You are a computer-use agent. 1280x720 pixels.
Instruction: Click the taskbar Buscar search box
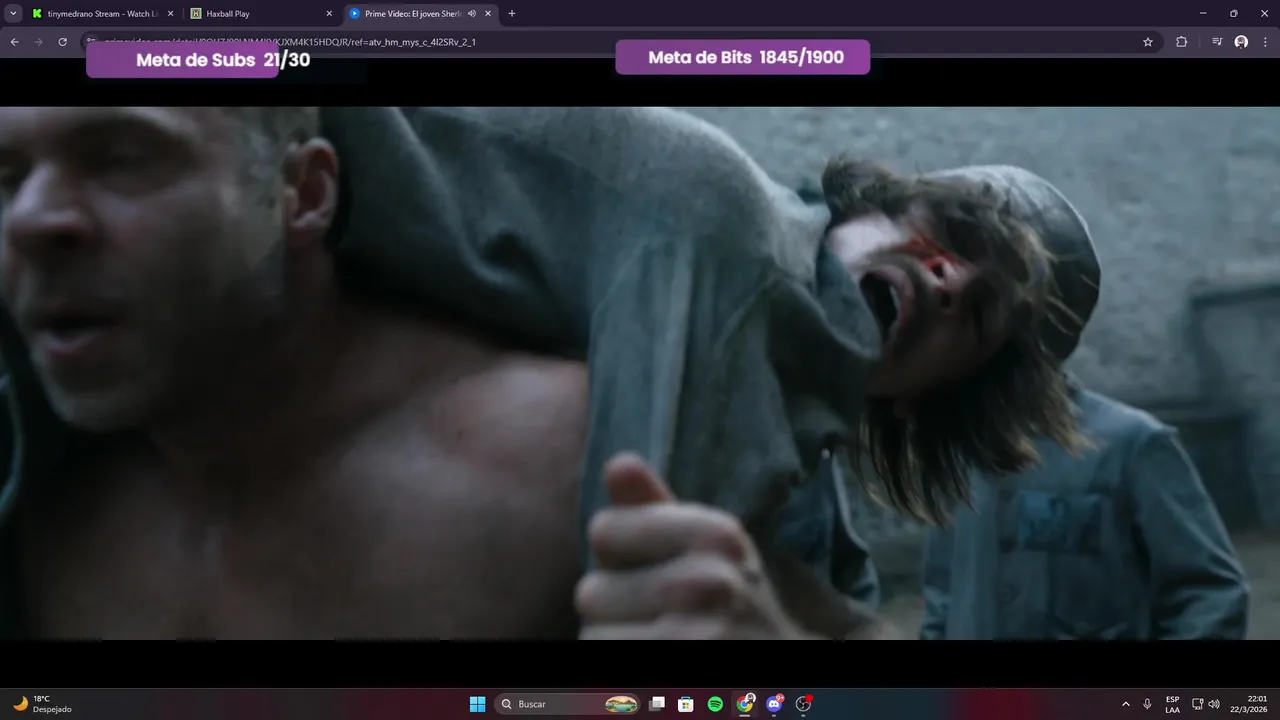click(x=568, y=704)
